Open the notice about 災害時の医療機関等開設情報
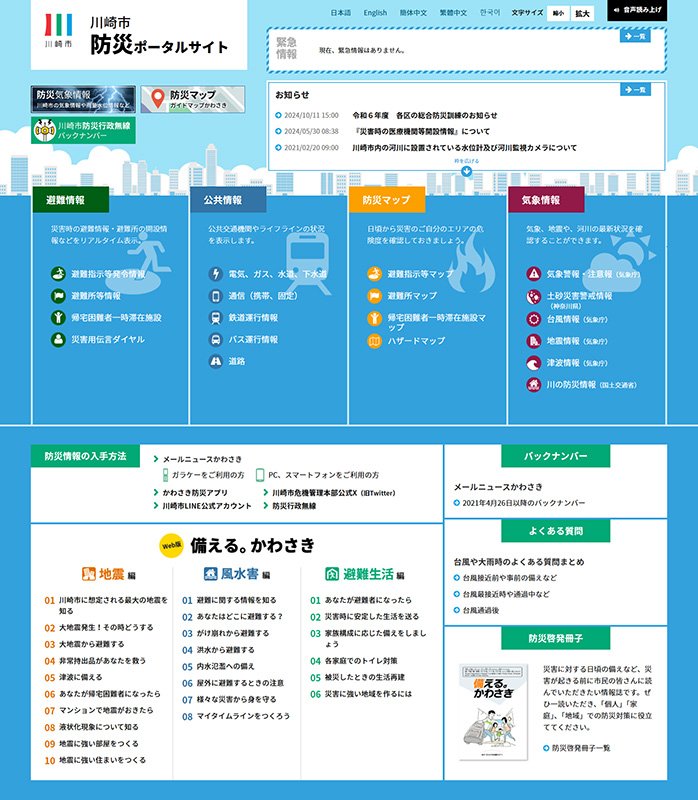This screenshot has width=698, height=800. [421, 131]
